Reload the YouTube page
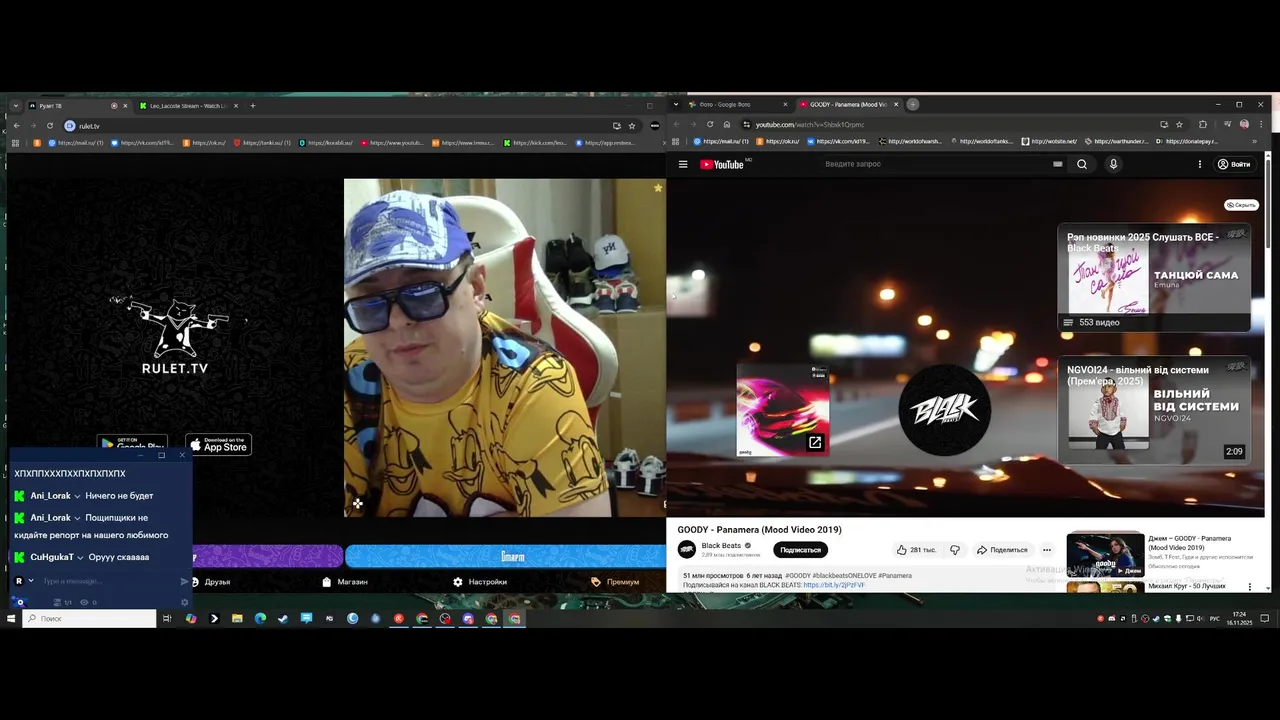The height and width of the screenshot is (720, 1280). point(710,124)
